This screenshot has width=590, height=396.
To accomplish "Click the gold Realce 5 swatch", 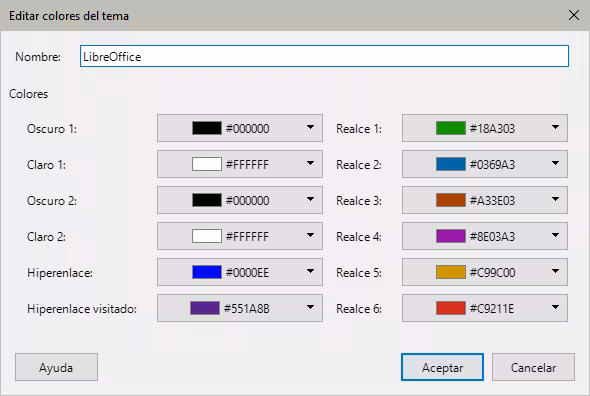I will pos(451,272).
